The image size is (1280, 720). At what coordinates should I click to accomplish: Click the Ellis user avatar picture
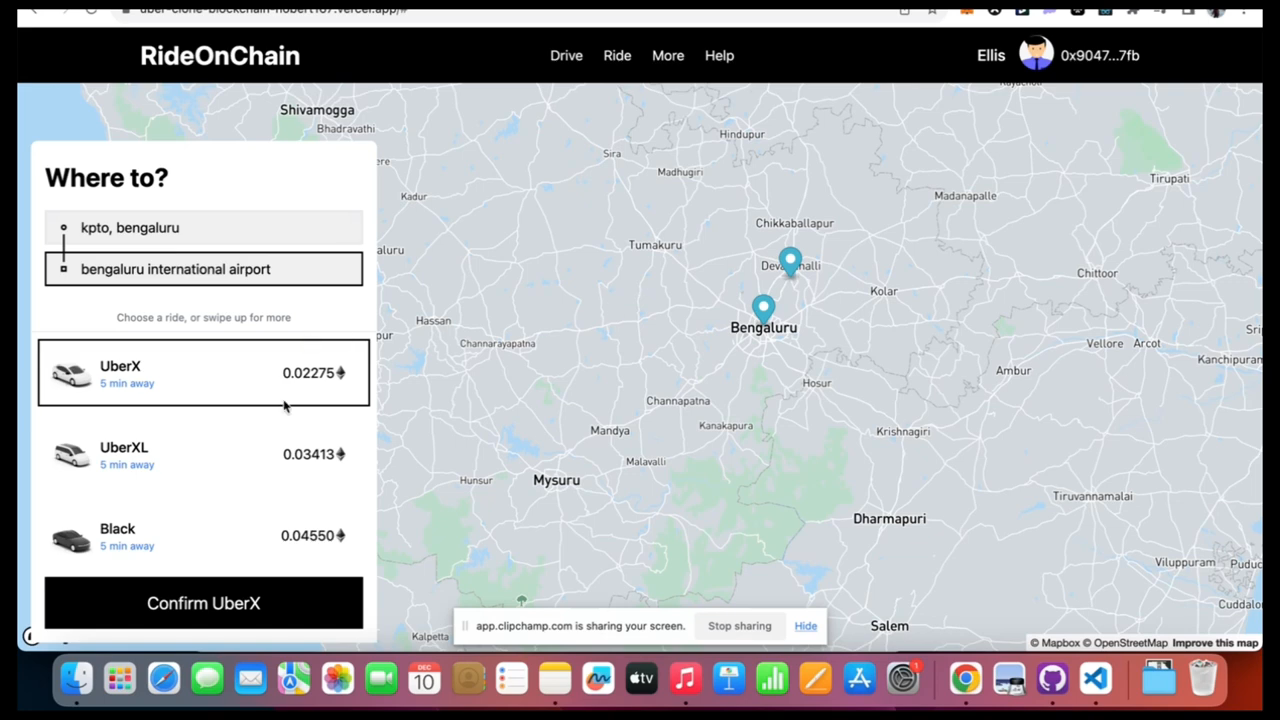pos(1036,54)
